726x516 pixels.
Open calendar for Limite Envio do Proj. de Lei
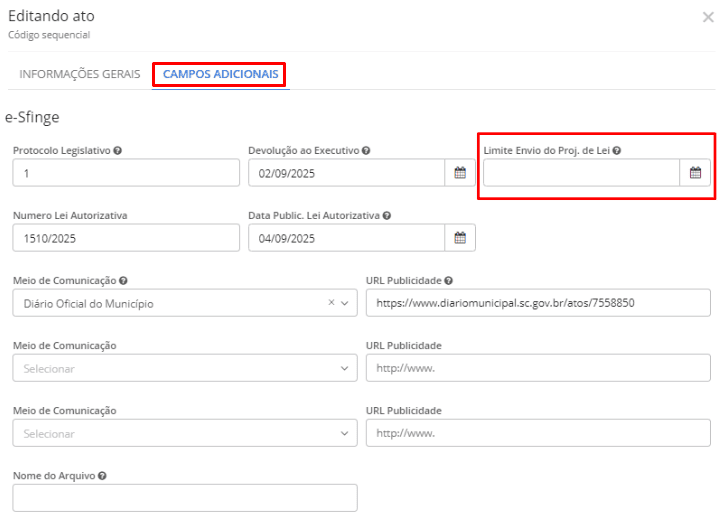point(695,173)
